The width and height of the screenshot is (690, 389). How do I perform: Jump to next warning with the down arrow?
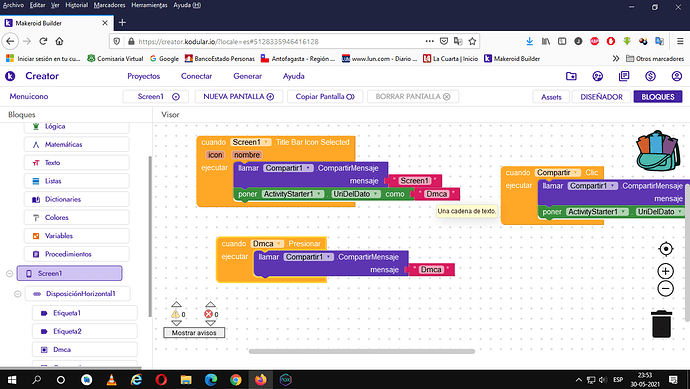point(176,323)
